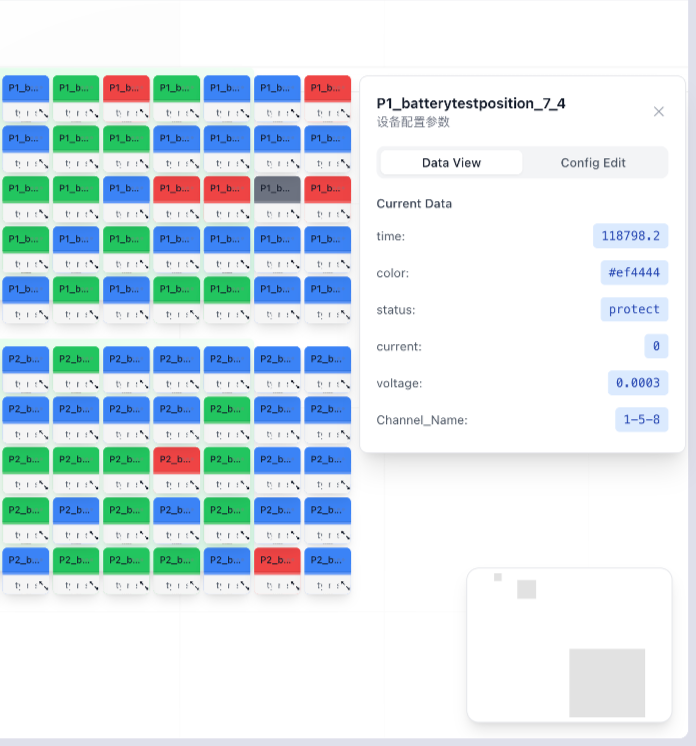The width and height of the screenshot is (696, 746).
Task: Click the voltage value 0.0003
Action: tap(637, 383)
